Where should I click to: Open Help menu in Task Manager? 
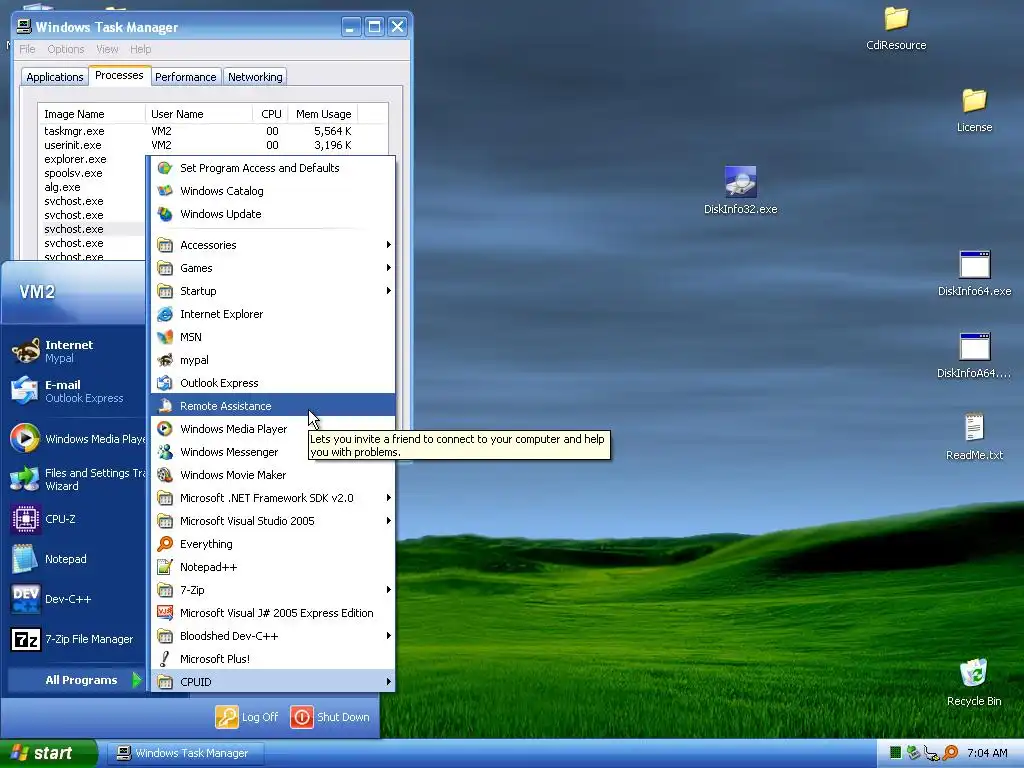140,49
